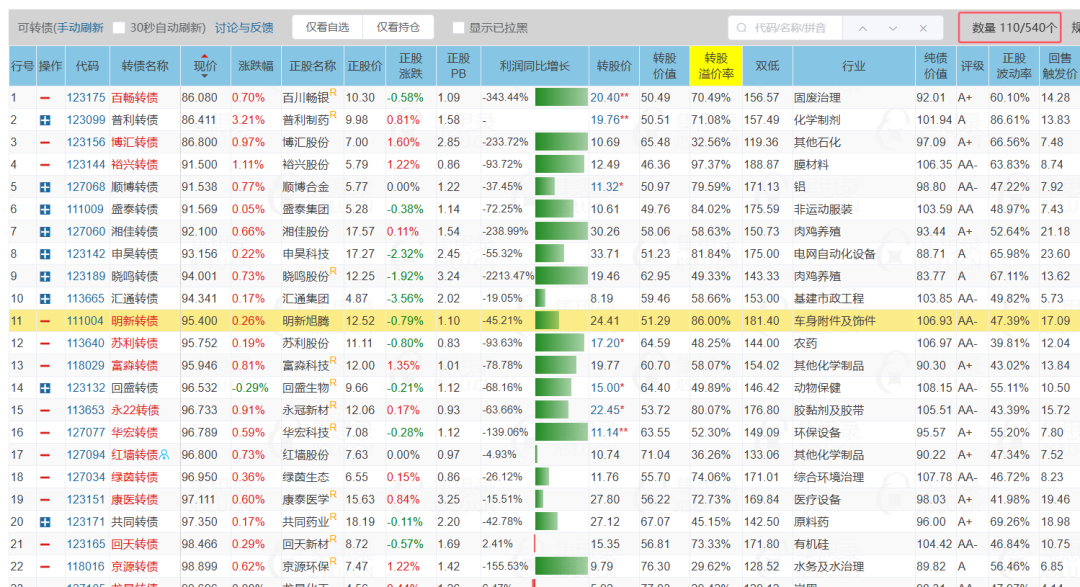Click the user icon beside 红墙转债
The width and height of the screenshot is (1080, 587).
click(x=164, y=455)
